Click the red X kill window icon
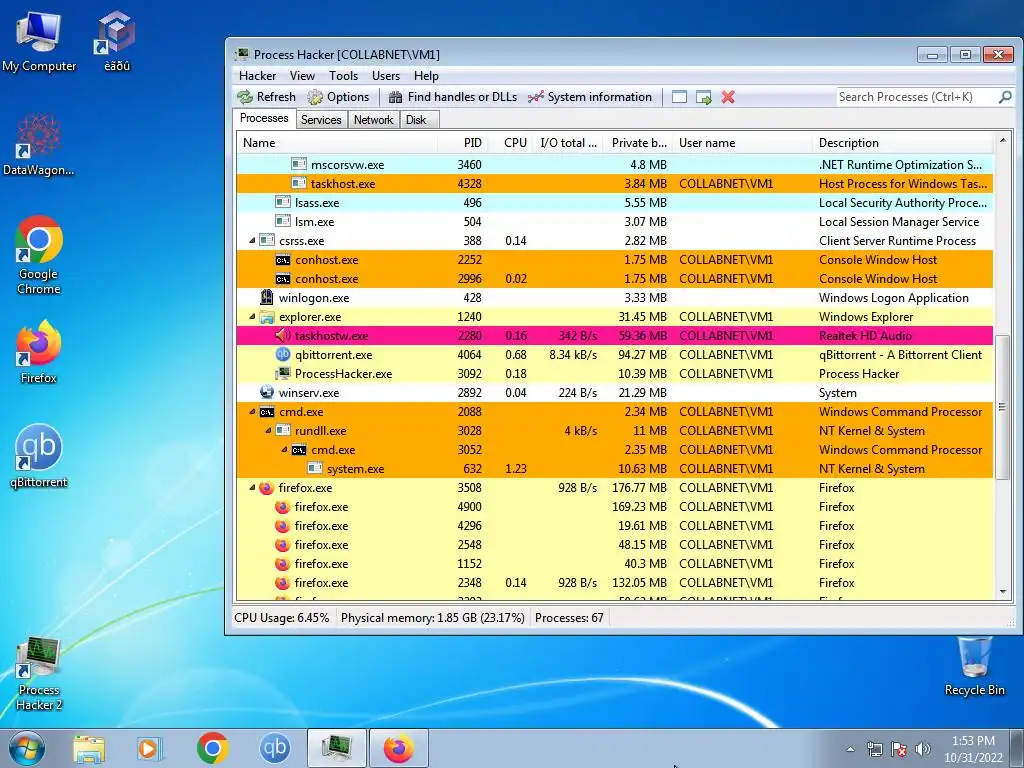1024x768 pixels. pyautogui.click(x=728, y=97)
